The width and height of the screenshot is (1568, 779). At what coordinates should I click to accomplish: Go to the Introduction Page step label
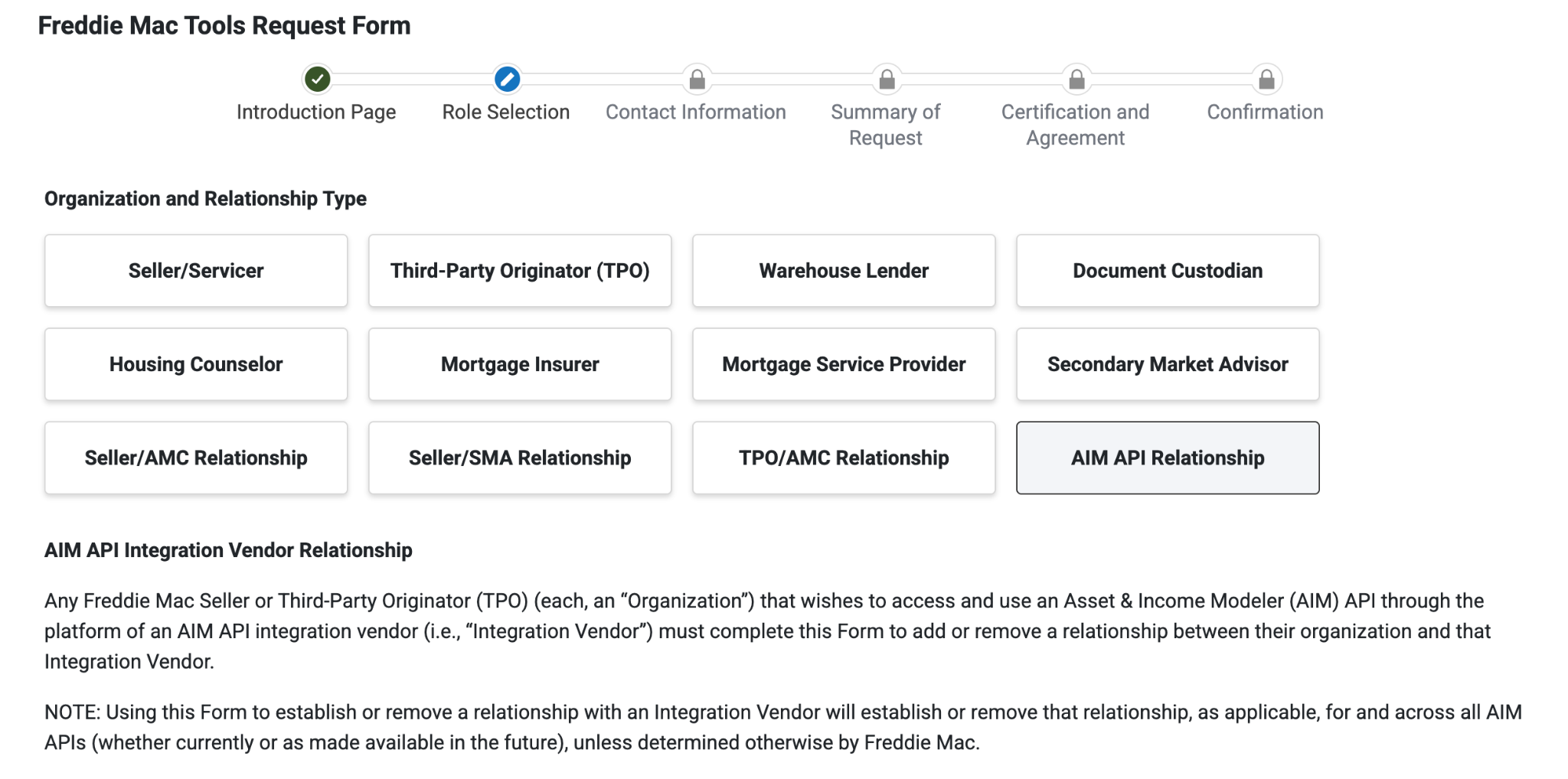pyautogui.click(x=316, y=112)
